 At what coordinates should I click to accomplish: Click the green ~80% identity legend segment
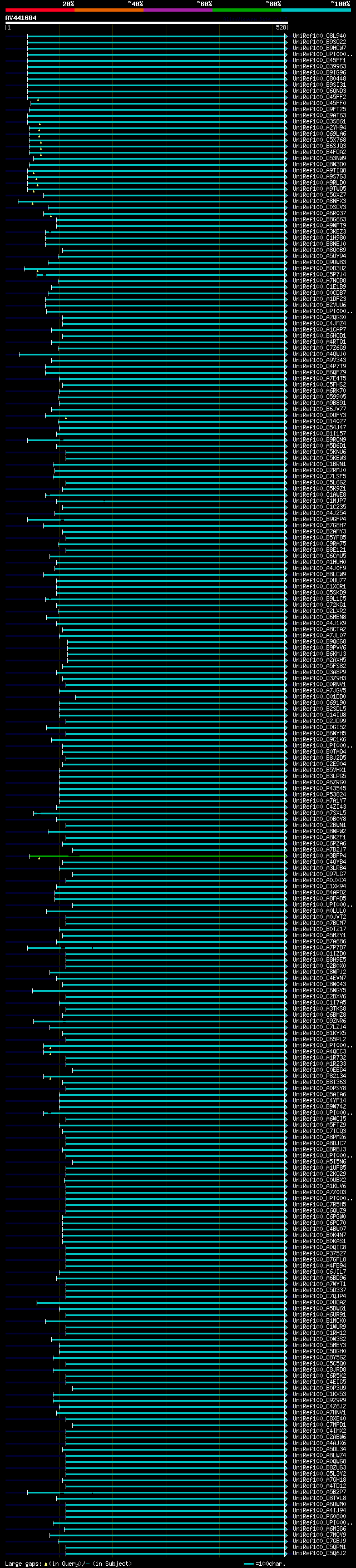[x=247, y=11]
